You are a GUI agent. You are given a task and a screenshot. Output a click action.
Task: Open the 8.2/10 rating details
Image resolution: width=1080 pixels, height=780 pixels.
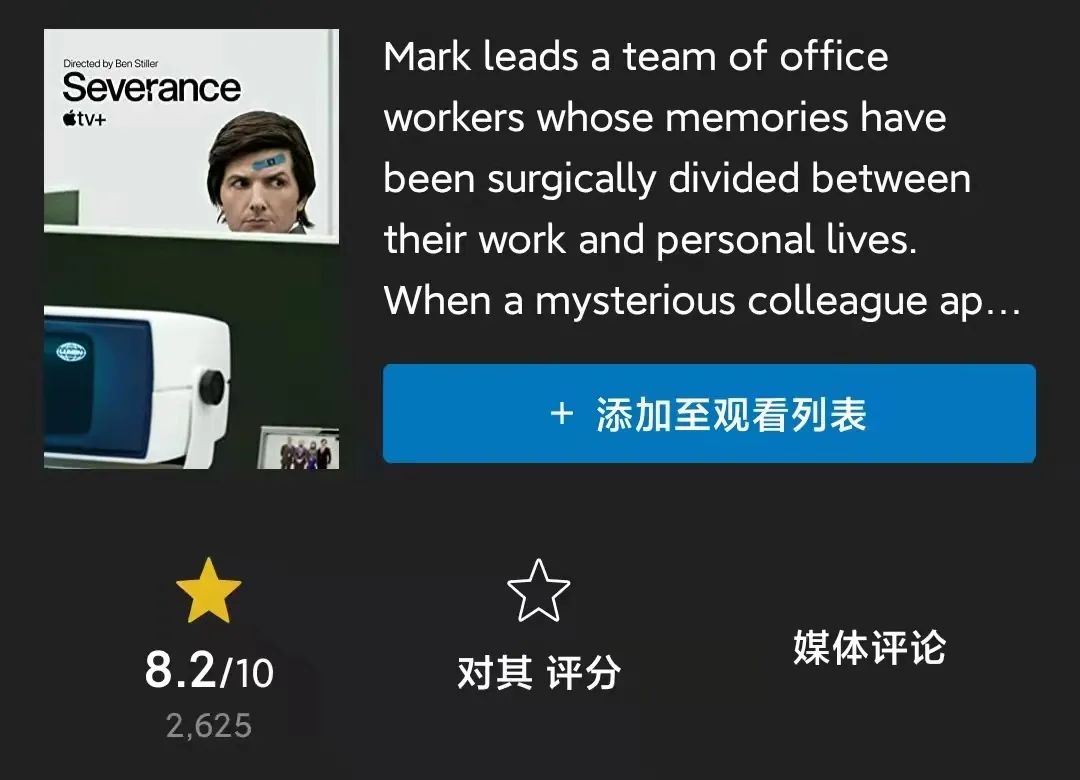[209, 670]
